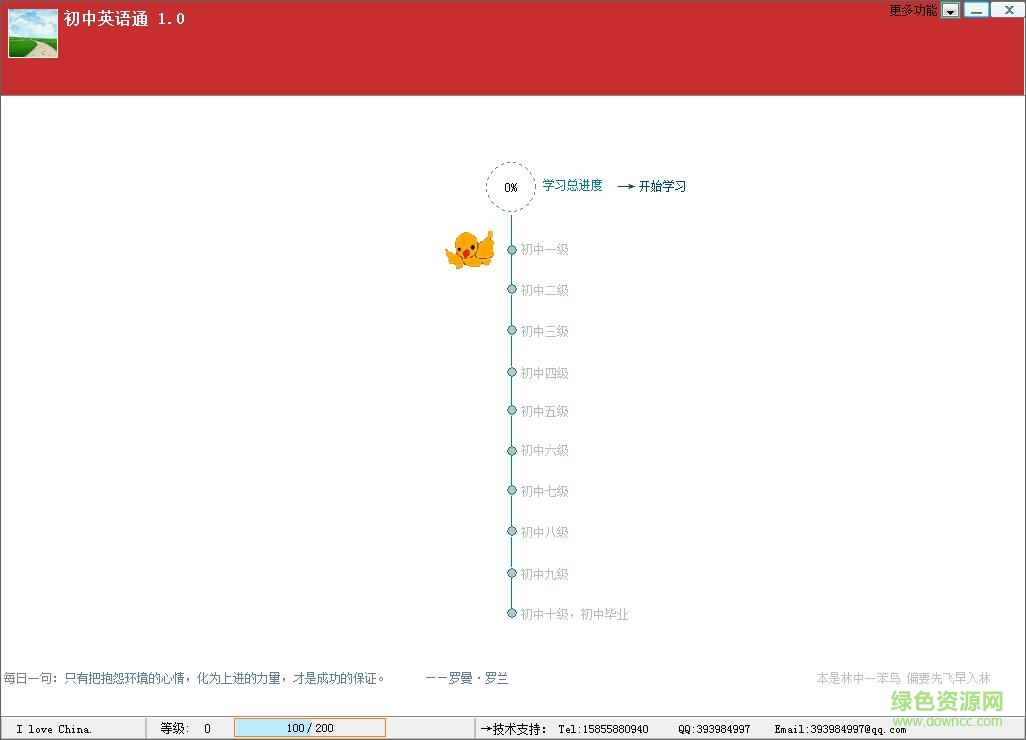Click the 初中五级 node dot

pyautogui.click(x=511, y=410)
